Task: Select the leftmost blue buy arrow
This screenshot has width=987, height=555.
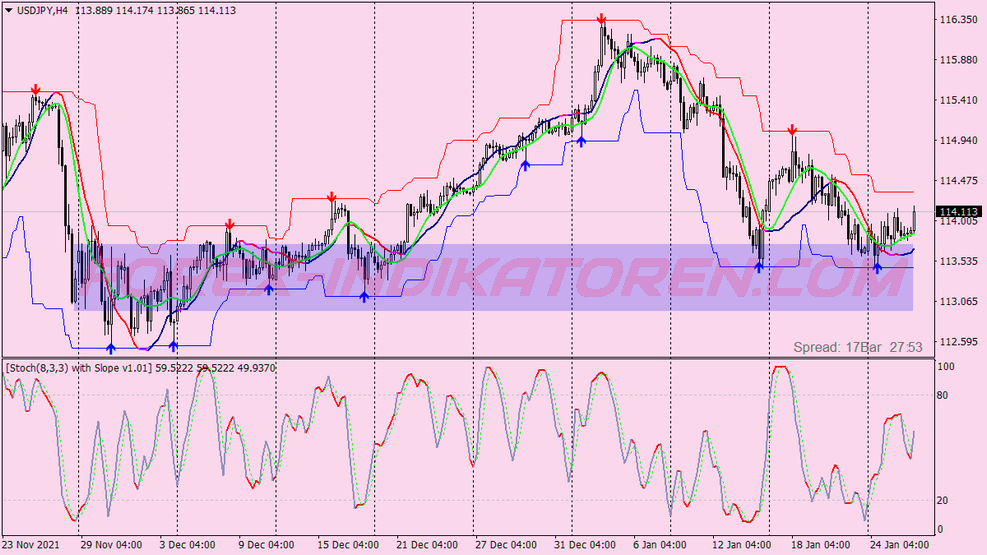Action: [110, 347]
